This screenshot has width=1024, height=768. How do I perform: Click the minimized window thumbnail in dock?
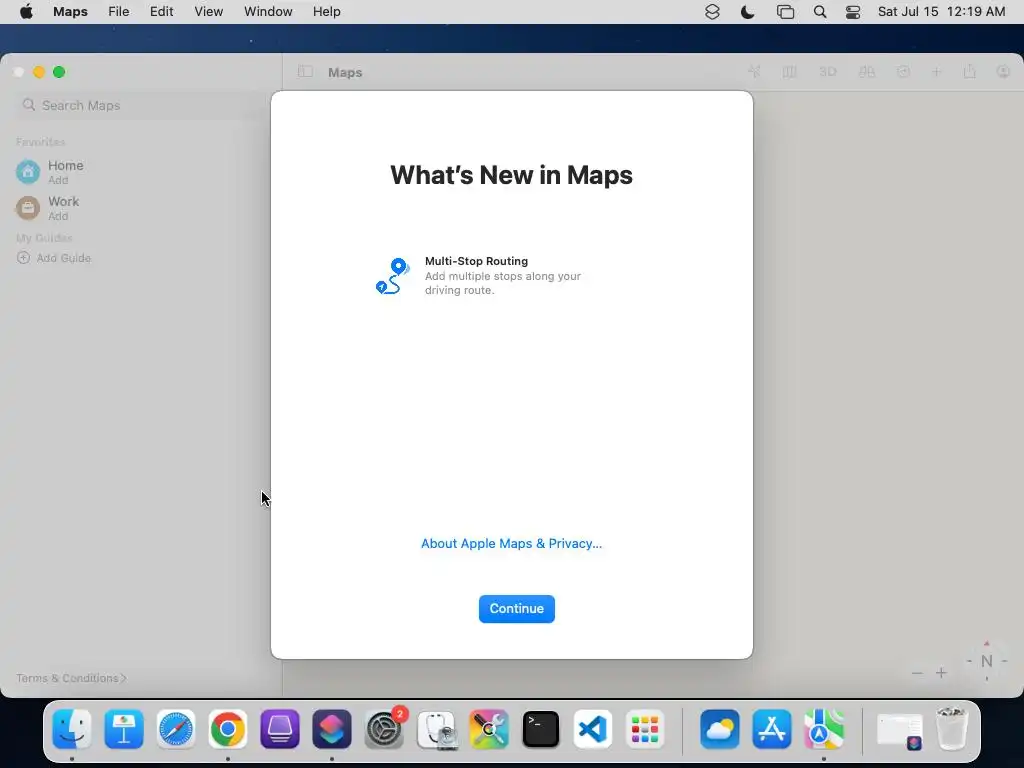[899, 729]
